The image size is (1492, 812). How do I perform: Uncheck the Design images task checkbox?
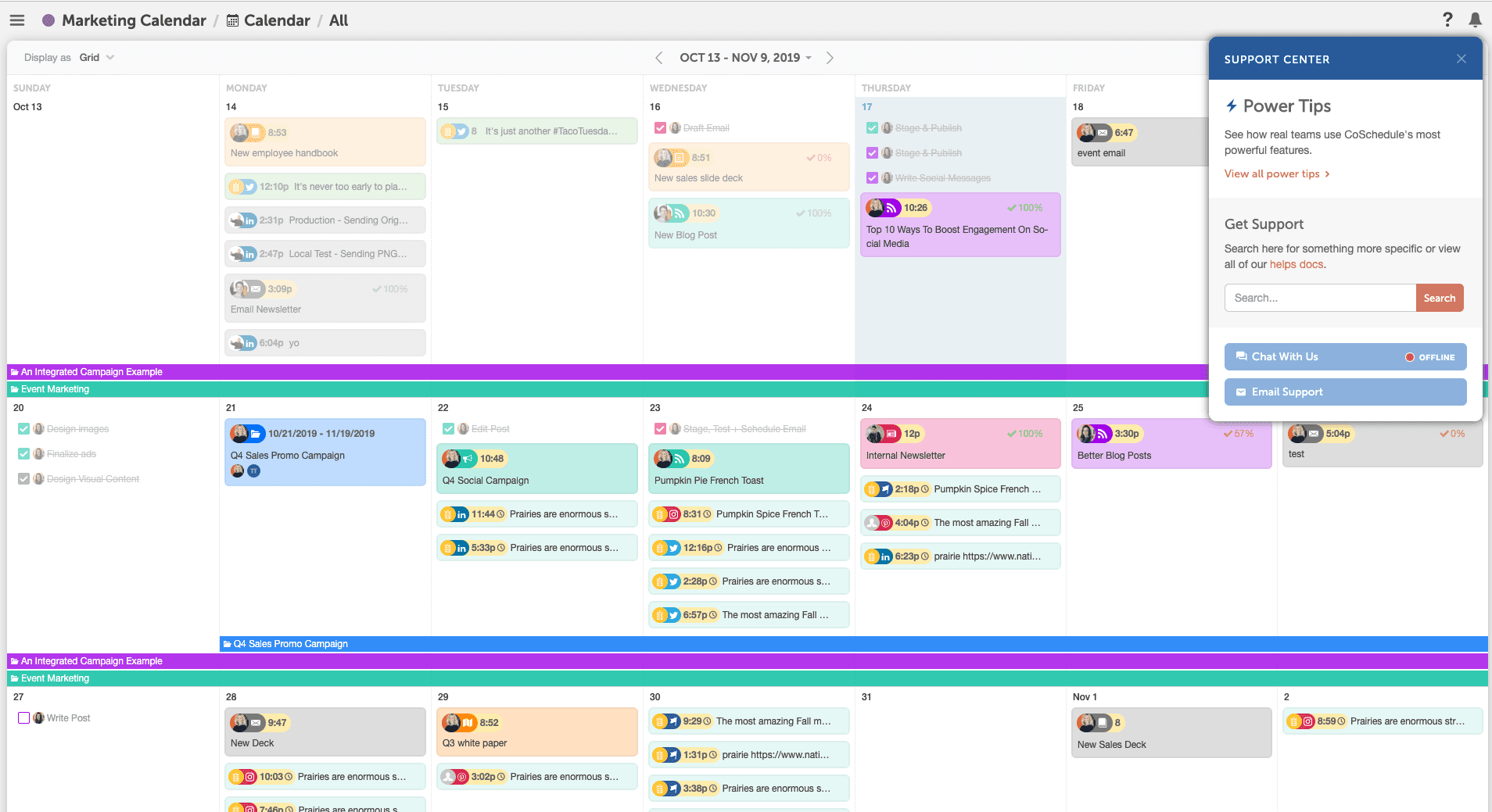click(x=24, y=429)
